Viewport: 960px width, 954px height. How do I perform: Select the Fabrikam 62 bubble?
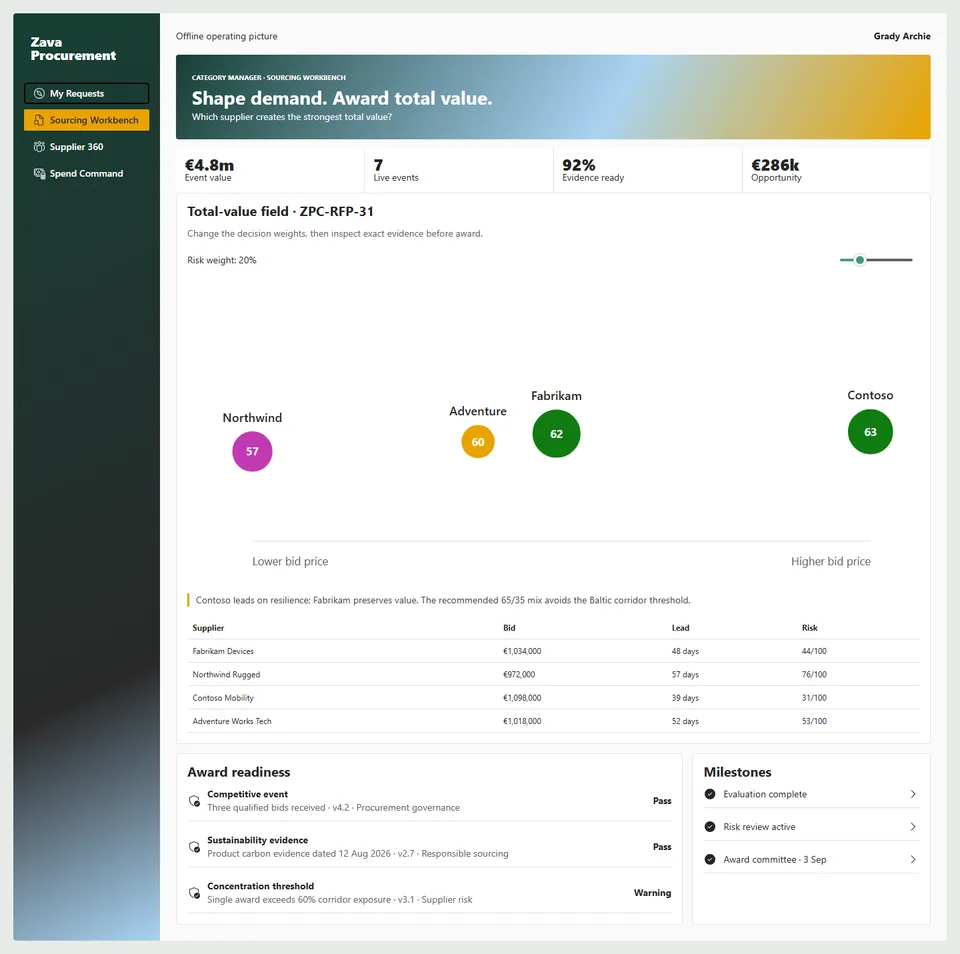click(x=556, y=434)
